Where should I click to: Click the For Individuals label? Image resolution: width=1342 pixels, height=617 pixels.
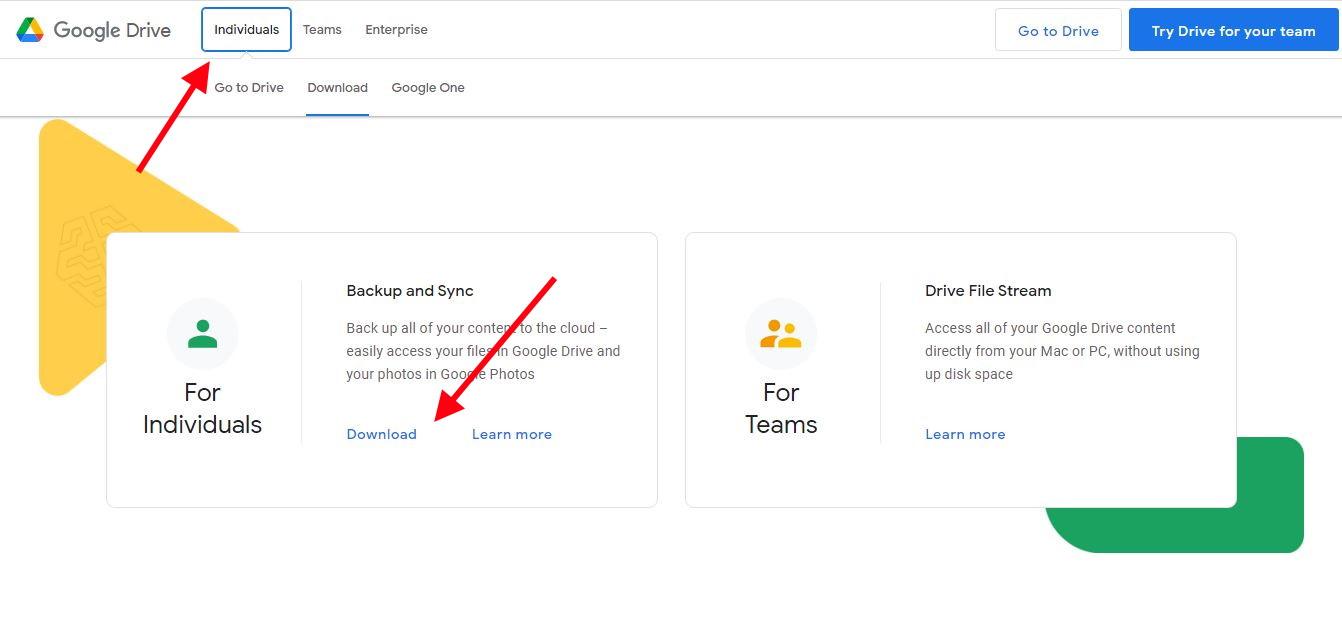tap(202, 408)
